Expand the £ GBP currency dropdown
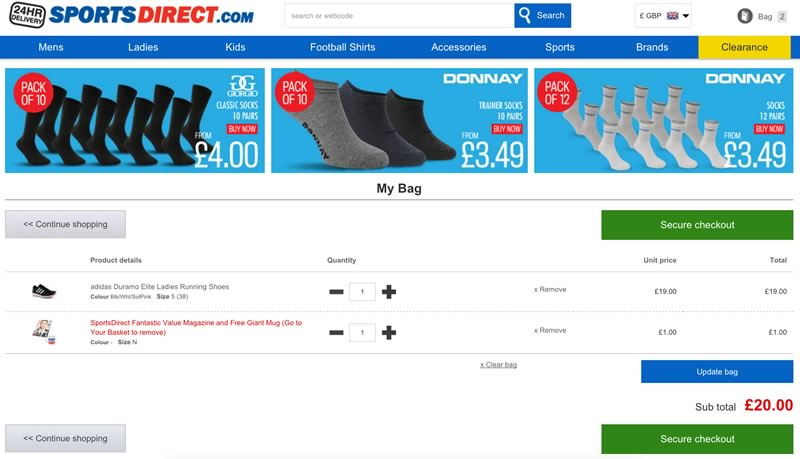800x459 pixels. (663, 16)
